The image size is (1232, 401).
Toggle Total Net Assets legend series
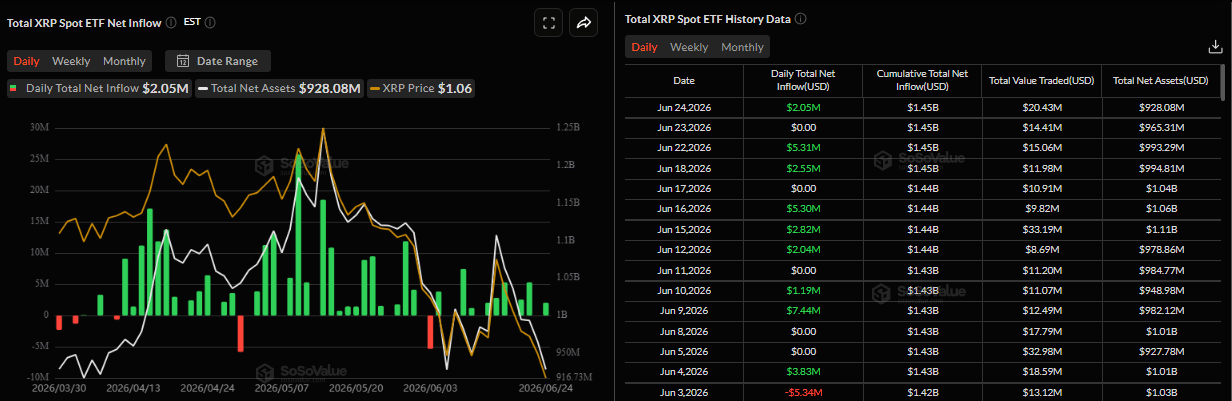click(x=279, y=88)
